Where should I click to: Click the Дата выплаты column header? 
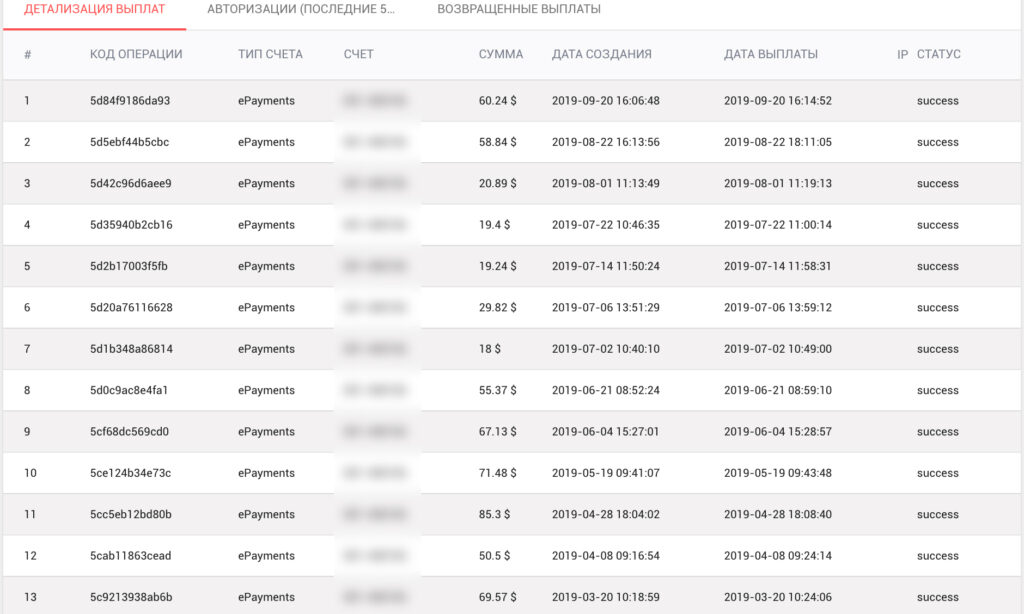pyautogui.click(x=771, y=54)
